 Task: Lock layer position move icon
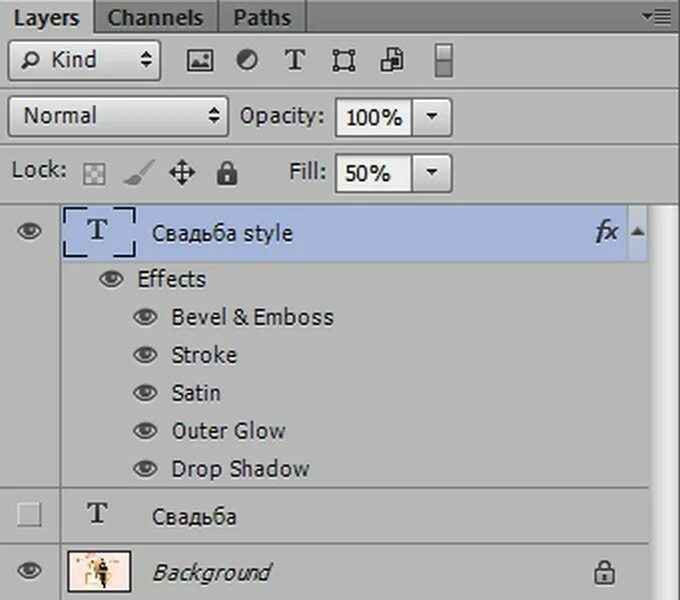182,174
